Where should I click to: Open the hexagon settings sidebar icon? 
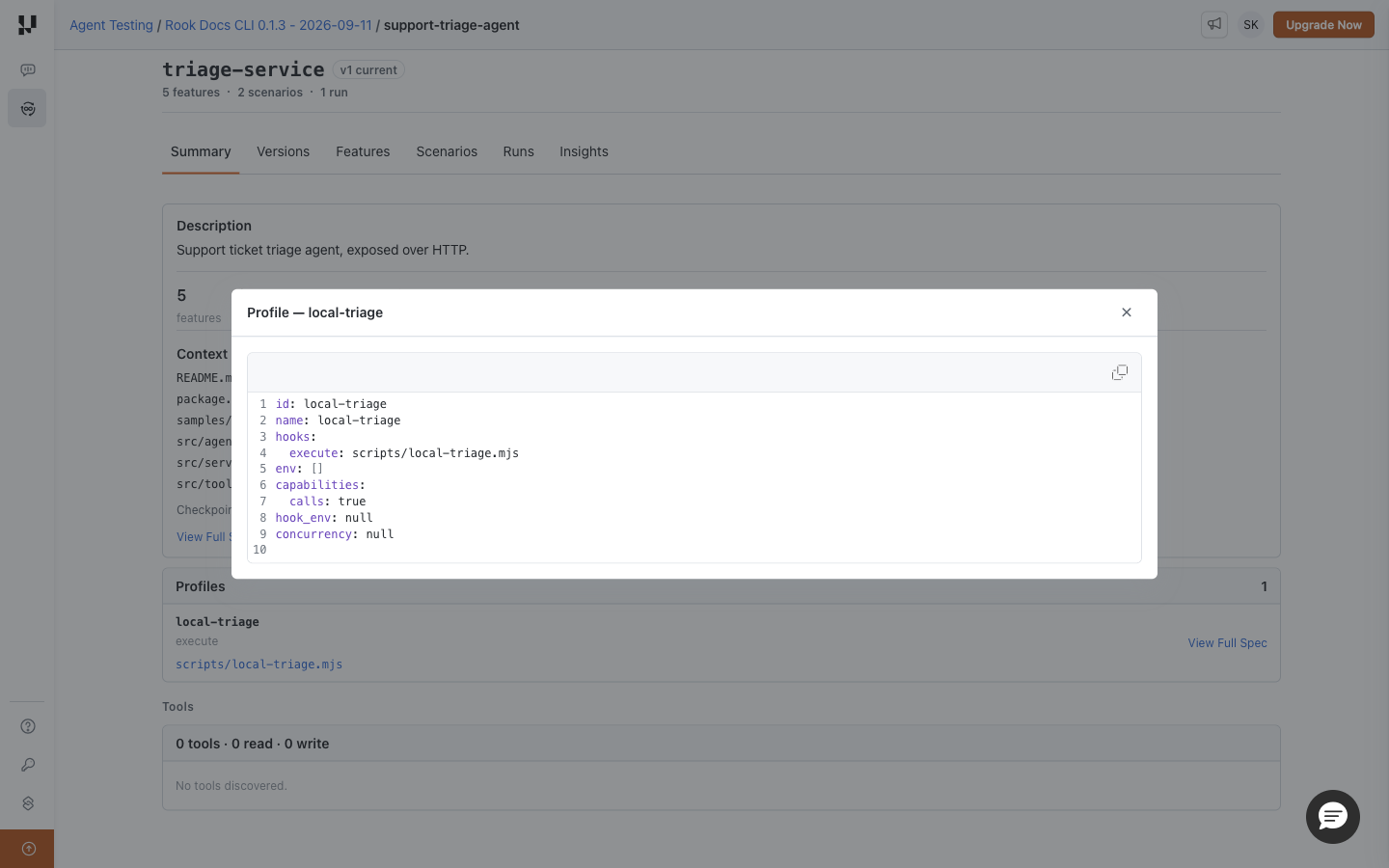(x=28, y=803)
